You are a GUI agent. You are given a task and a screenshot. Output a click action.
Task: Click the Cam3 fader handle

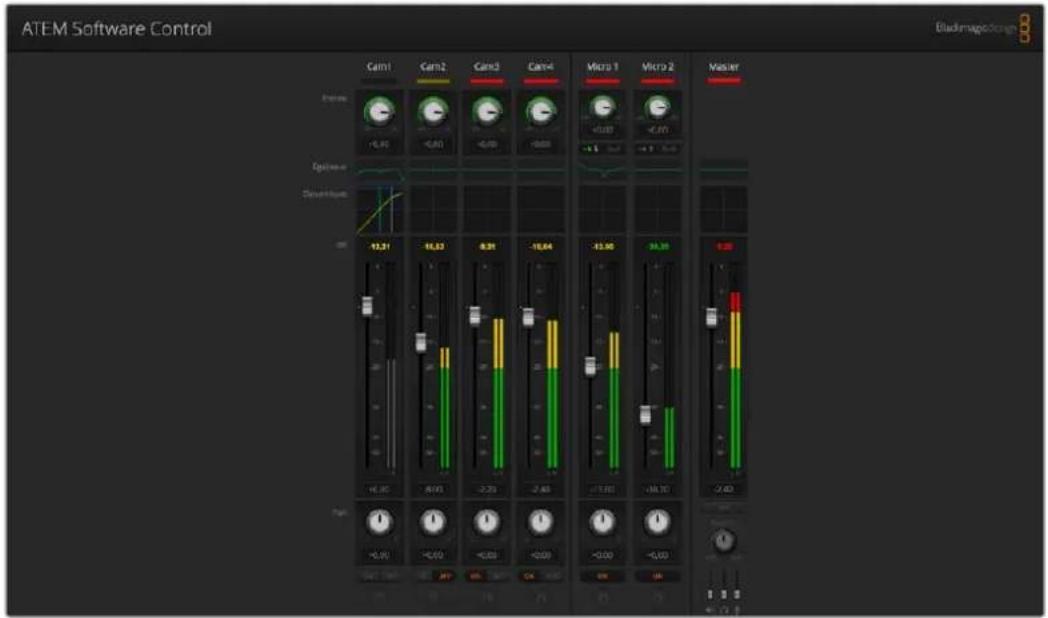[x=475, y=315]
